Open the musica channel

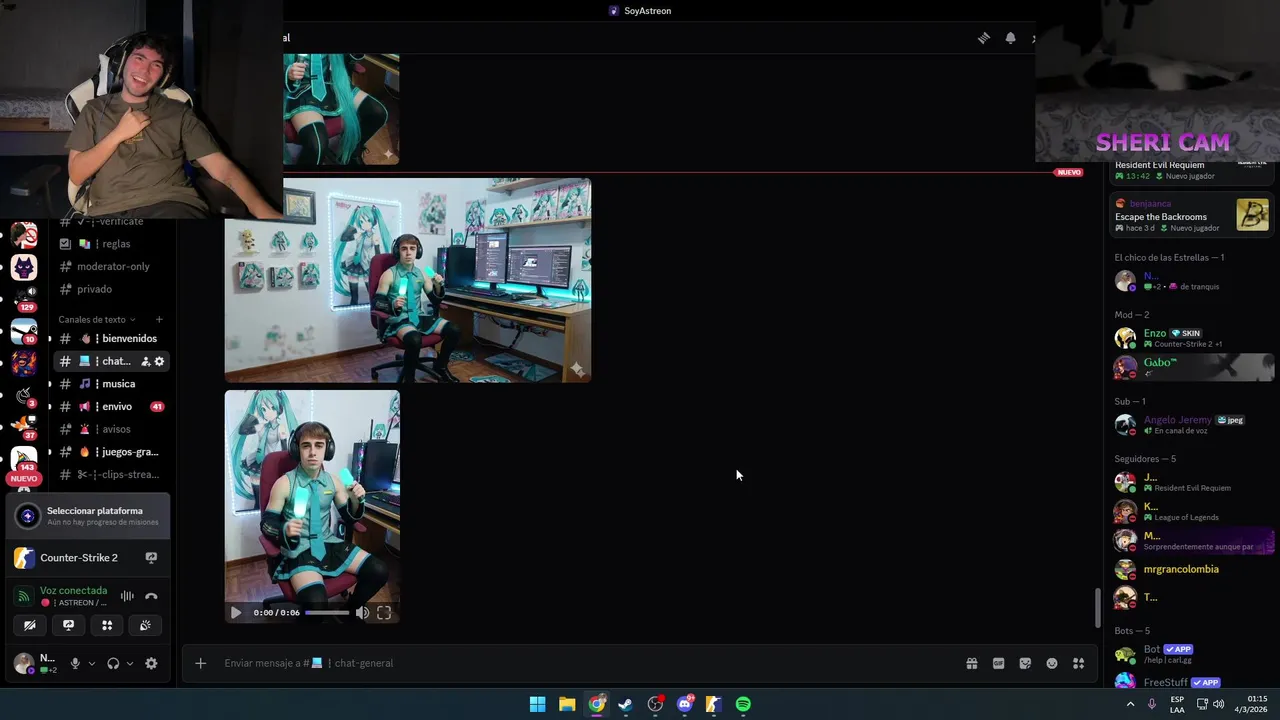coord(110,384)
